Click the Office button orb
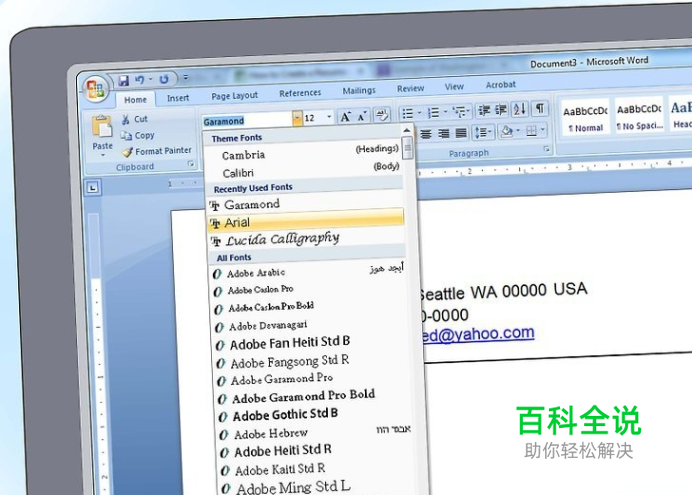The height and width of the screenshot is (495, 692). point(96,89)
